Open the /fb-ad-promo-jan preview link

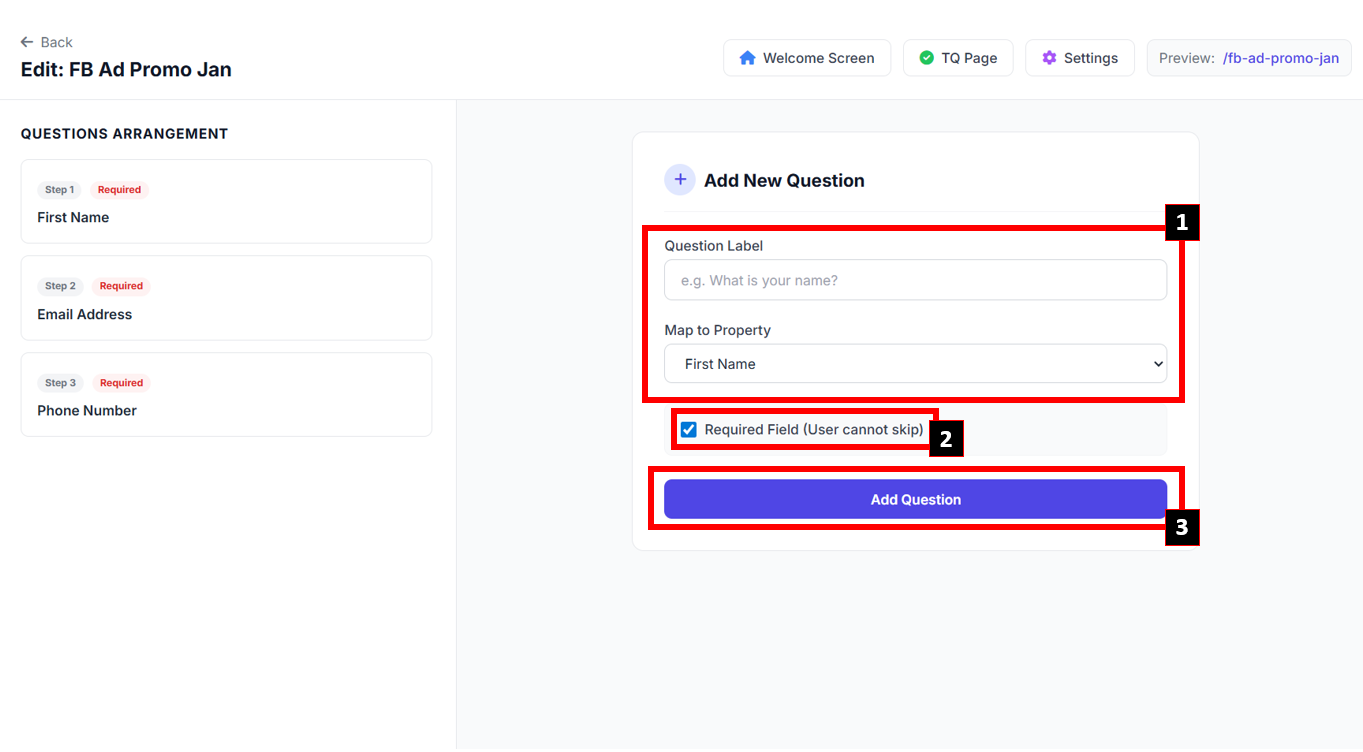1280,58
